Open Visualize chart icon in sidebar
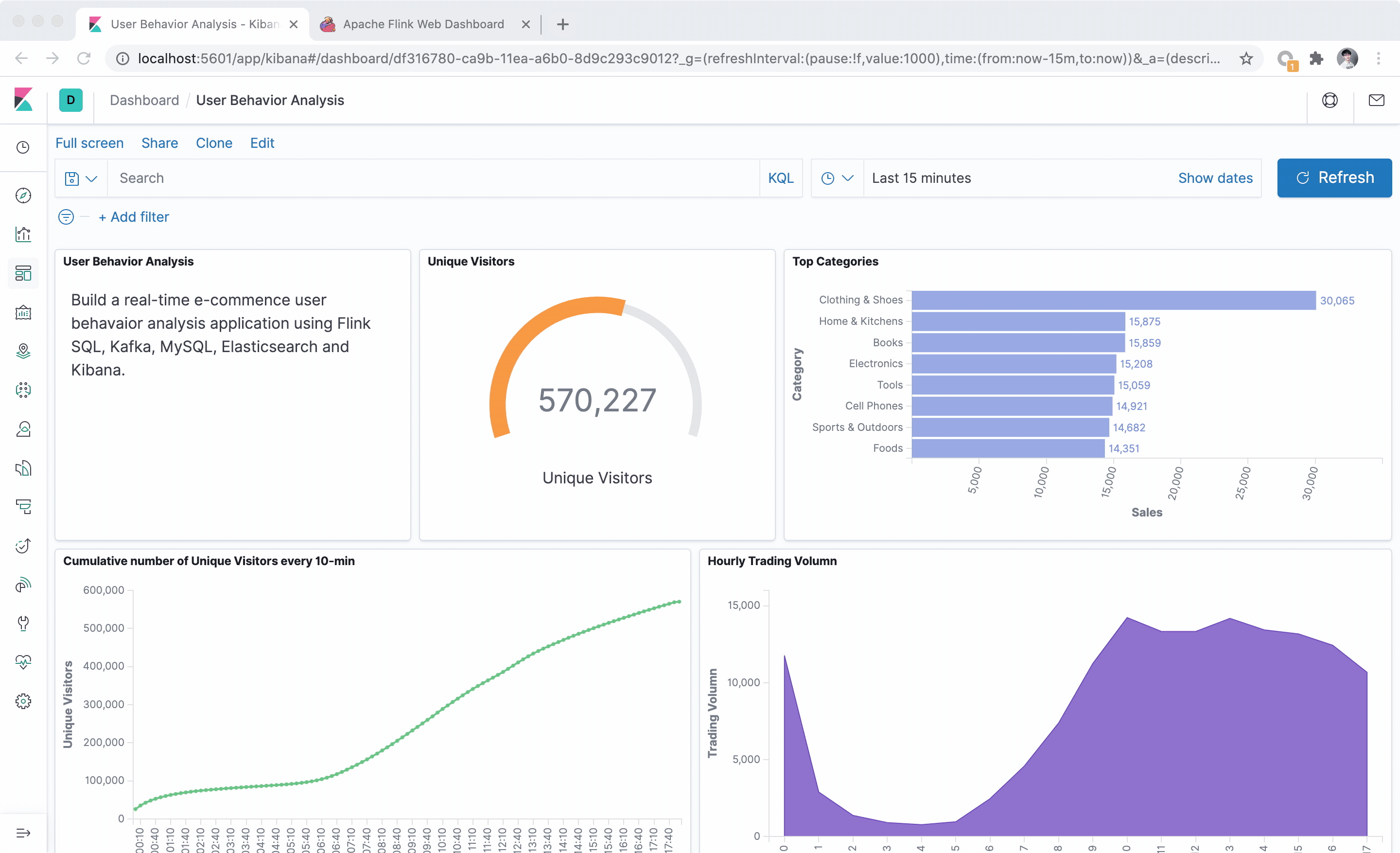Screen dimensions: 1400x853 [x=23, y=234]
